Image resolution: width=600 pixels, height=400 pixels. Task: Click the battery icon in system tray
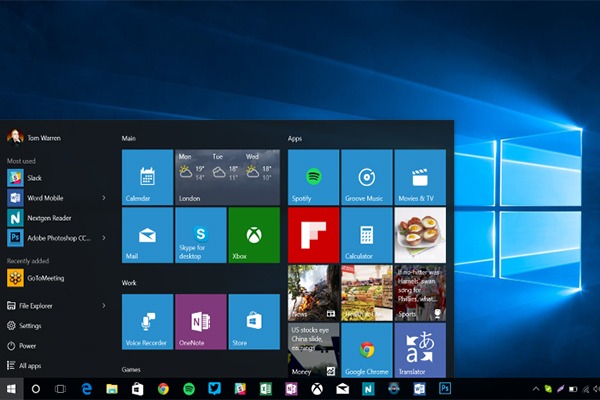(x=573, y=389)
